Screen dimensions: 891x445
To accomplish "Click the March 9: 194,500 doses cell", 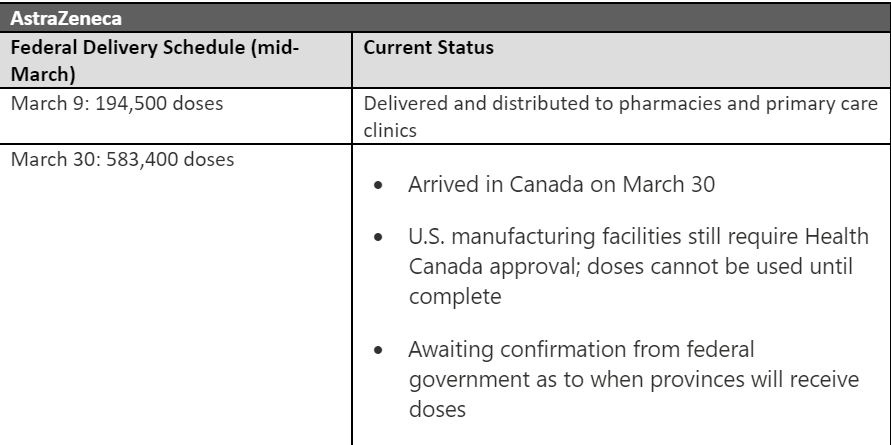I will click(x=176, y=116).
